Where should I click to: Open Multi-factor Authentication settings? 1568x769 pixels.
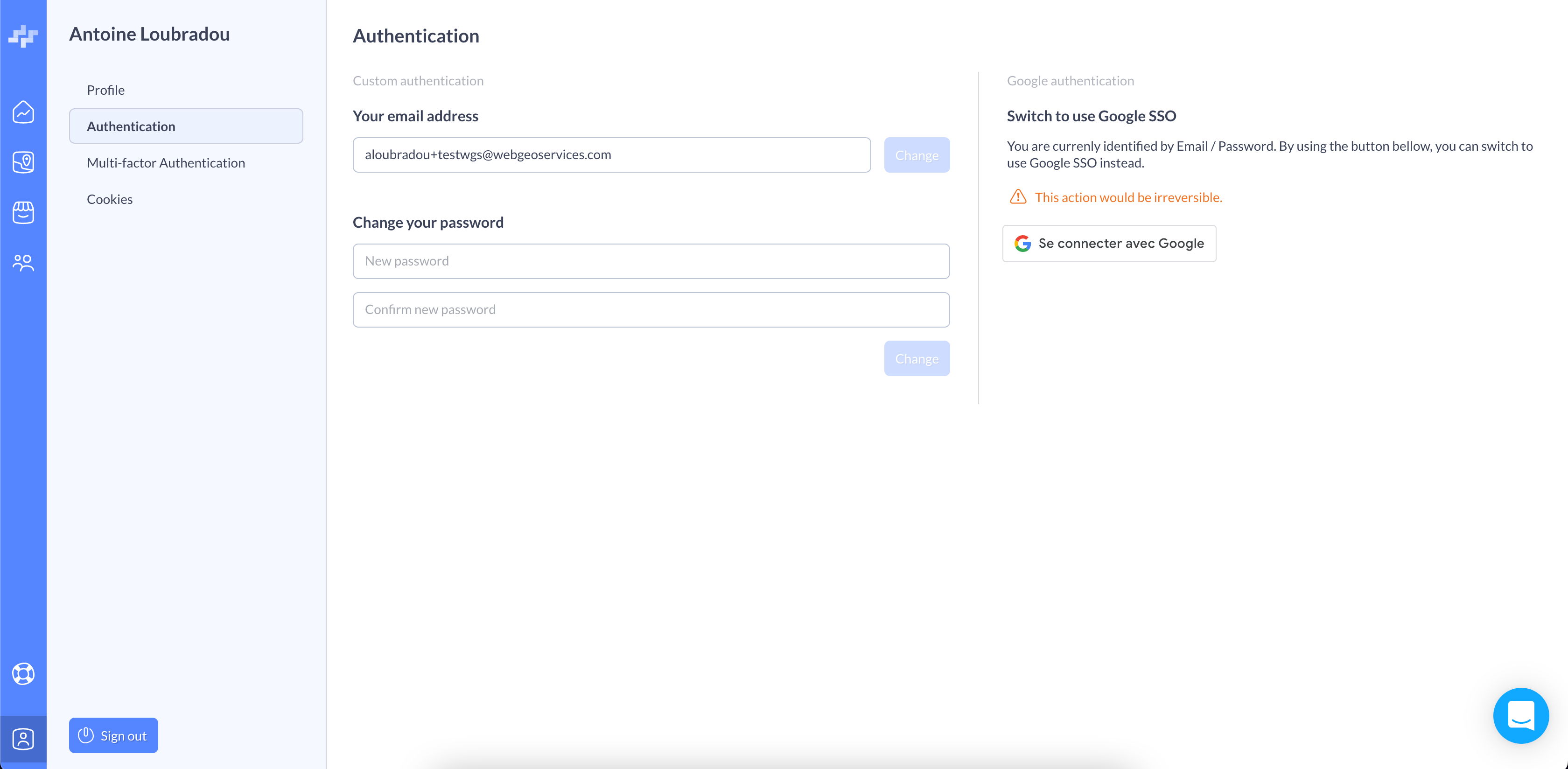pos(166,163)
